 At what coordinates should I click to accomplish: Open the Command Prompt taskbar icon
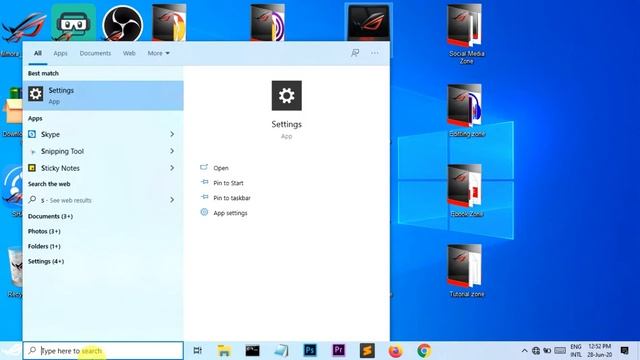253,351
